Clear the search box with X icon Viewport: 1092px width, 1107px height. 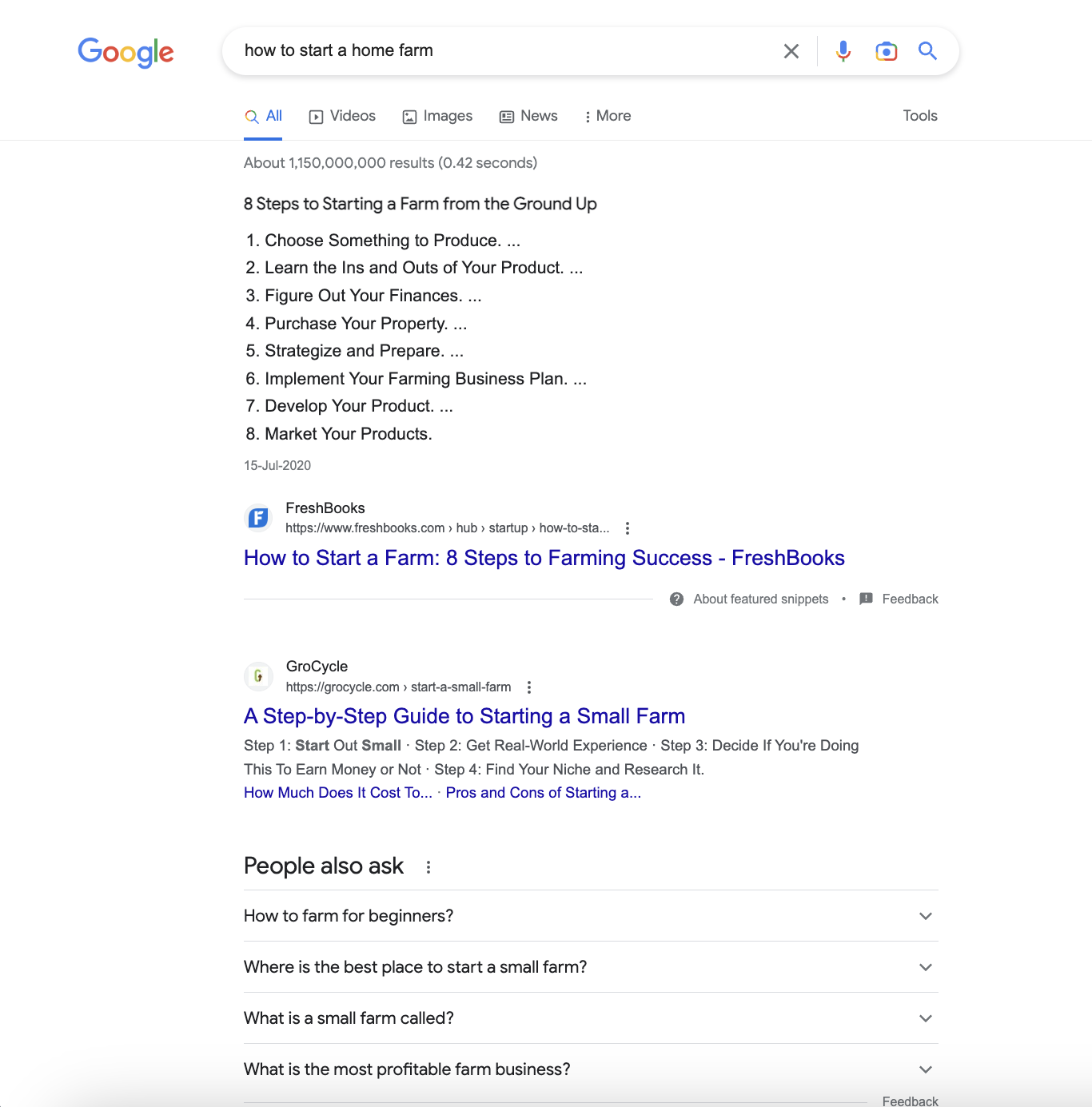point(791,51)
